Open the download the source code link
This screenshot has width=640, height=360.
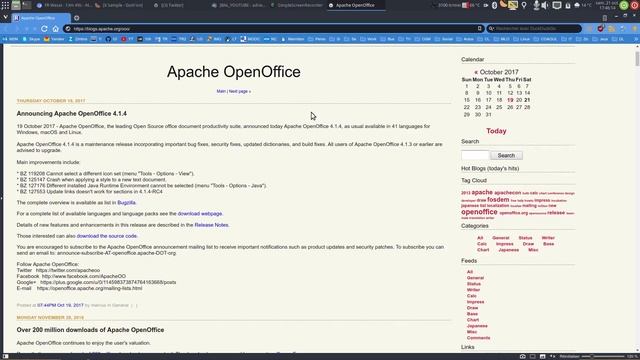(107, 236)
